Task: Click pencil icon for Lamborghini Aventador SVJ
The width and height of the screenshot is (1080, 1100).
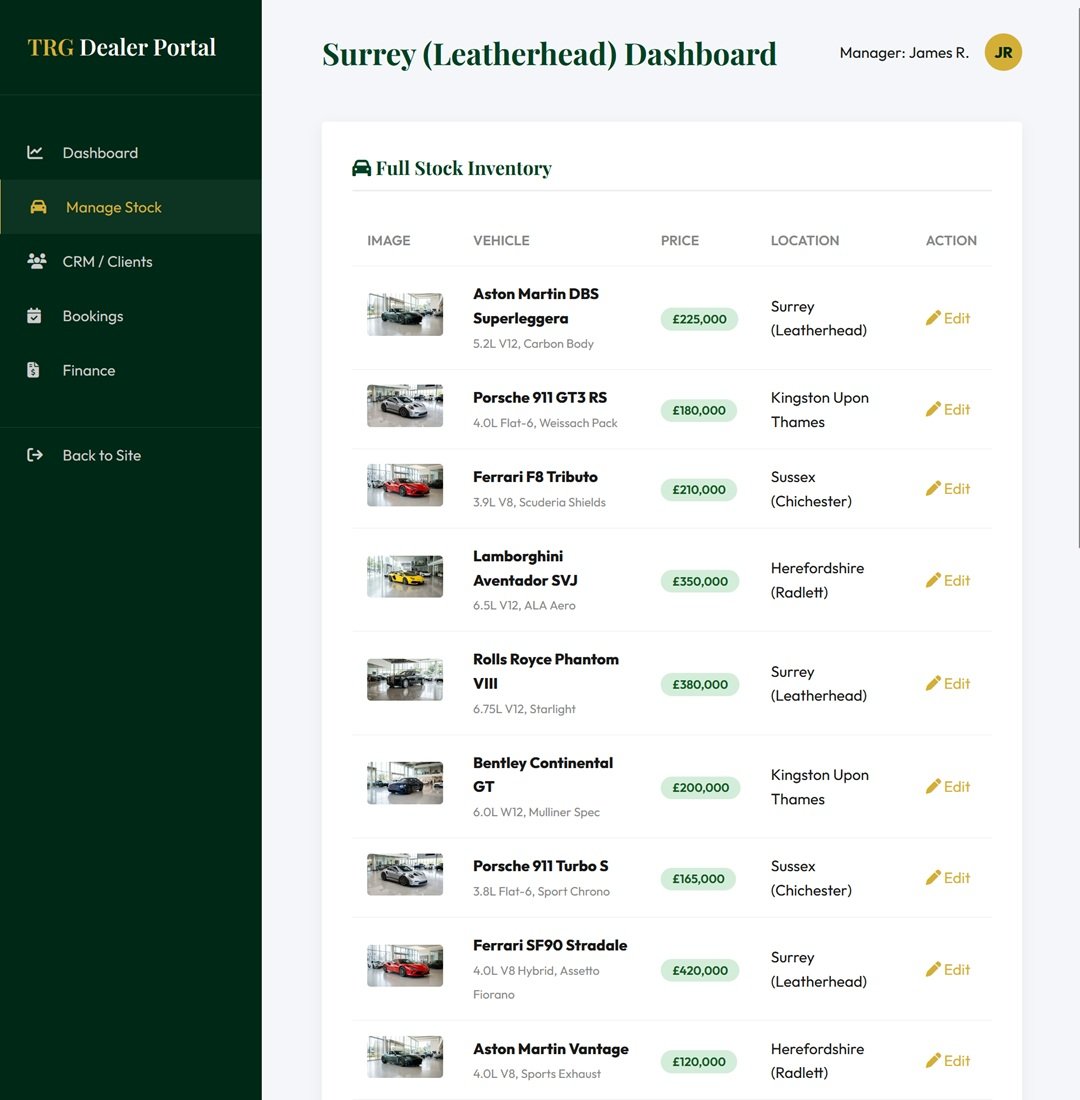Action: click(933, 581)
